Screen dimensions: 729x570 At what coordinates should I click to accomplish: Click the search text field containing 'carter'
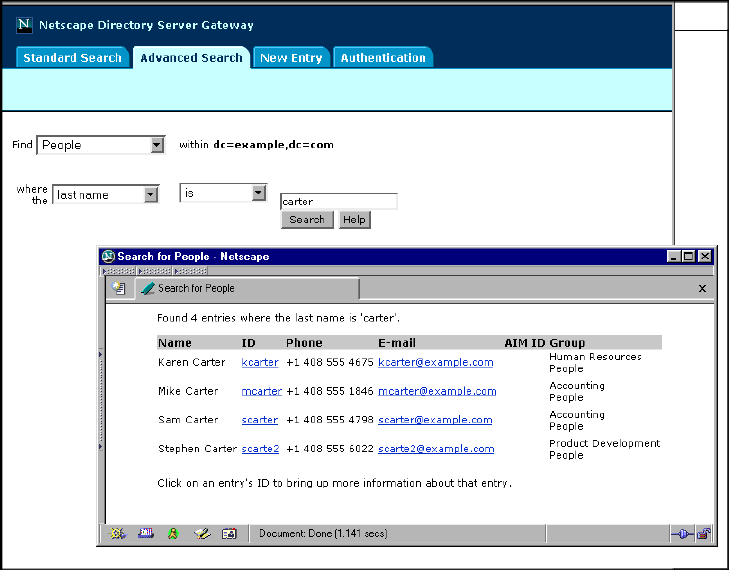tap(338, 201)
